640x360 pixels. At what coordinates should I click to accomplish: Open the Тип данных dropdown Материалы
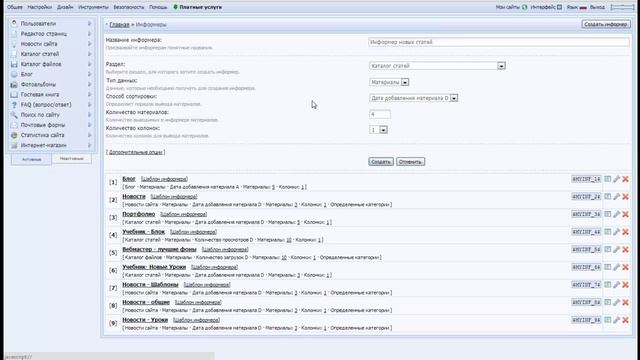pos(389,82)
